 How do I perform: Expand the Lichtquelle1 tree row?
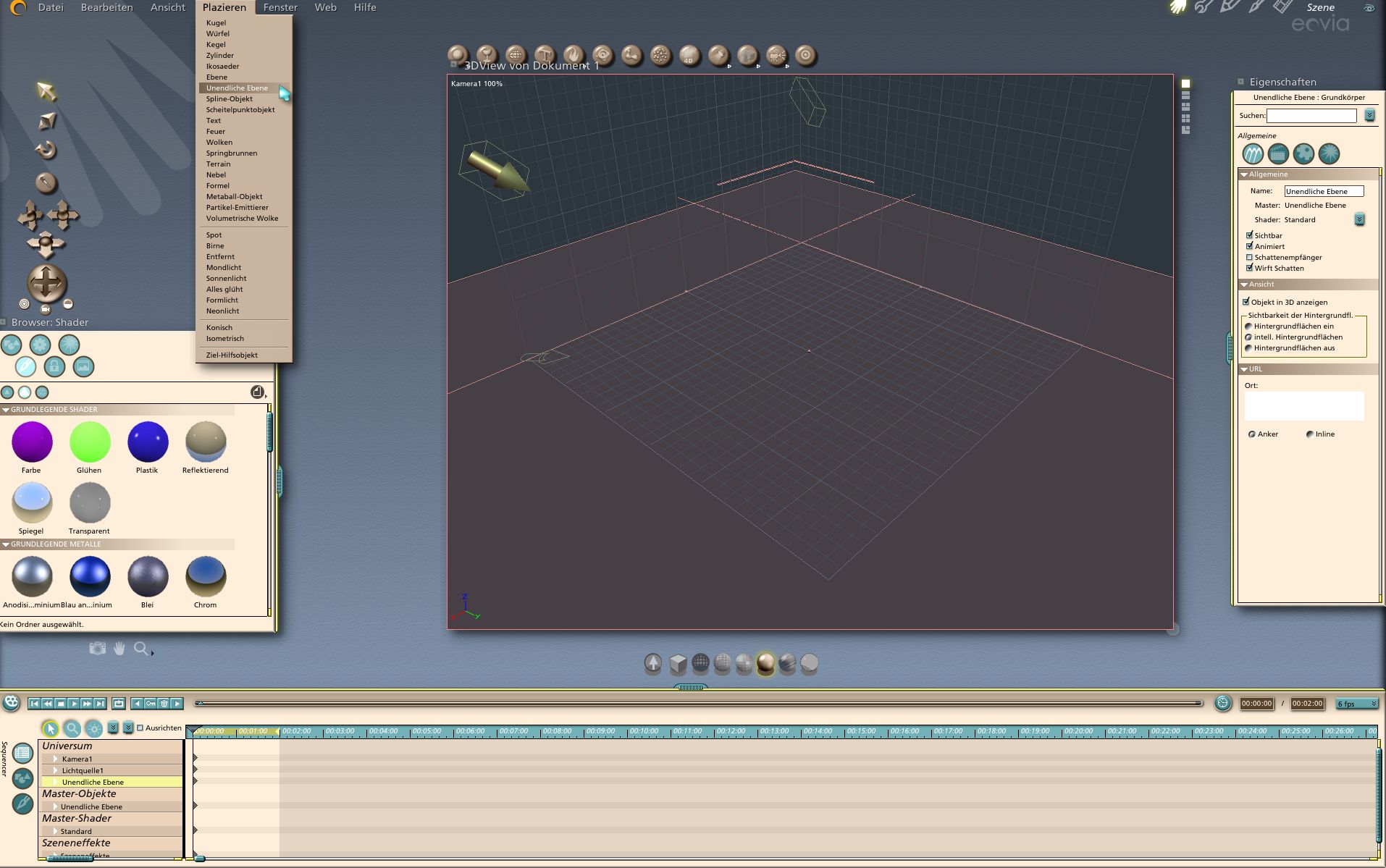click(x=55, y=770)
